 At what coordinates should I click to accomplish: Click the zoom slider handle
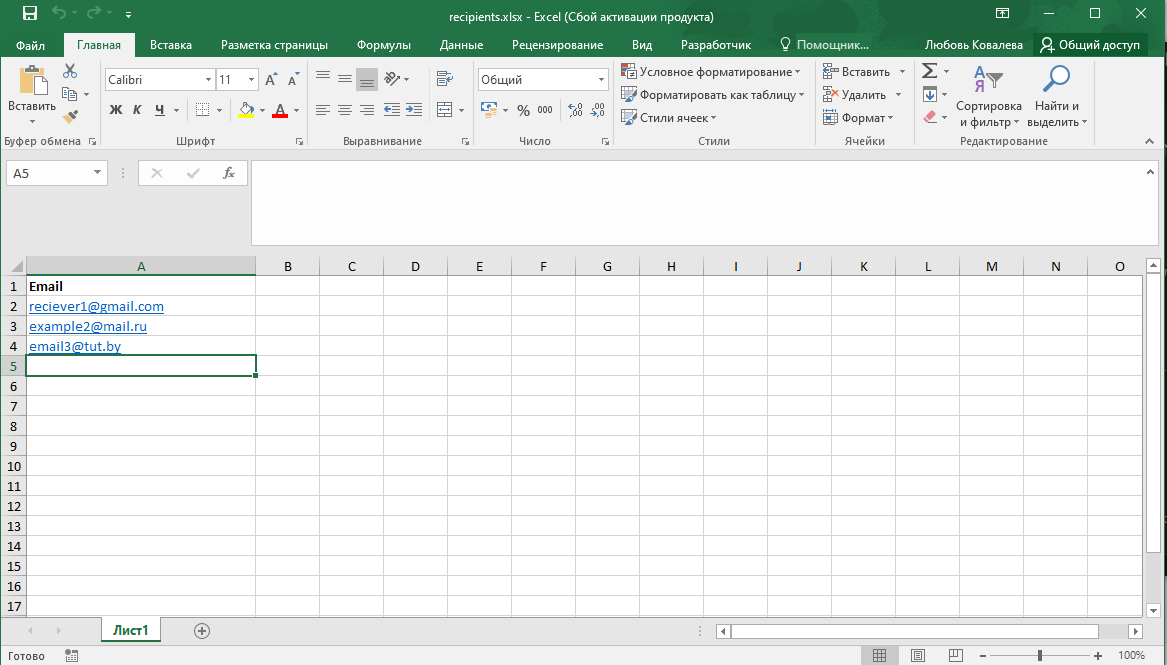(1040, 655)
